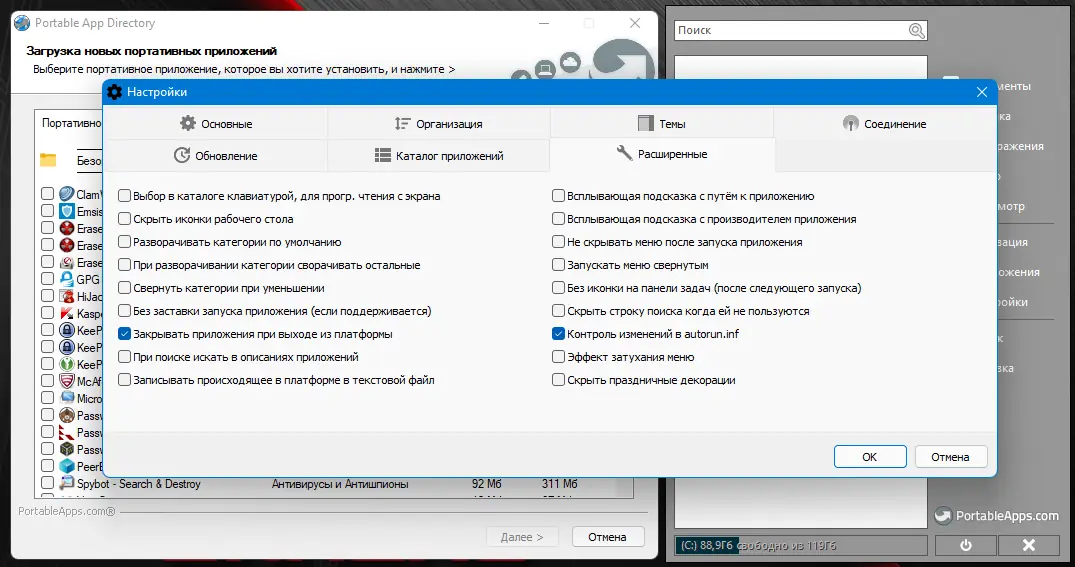1075x567 pixels.
Task: Click the yellow folder icon in app directory
Action: click(48, 160)
